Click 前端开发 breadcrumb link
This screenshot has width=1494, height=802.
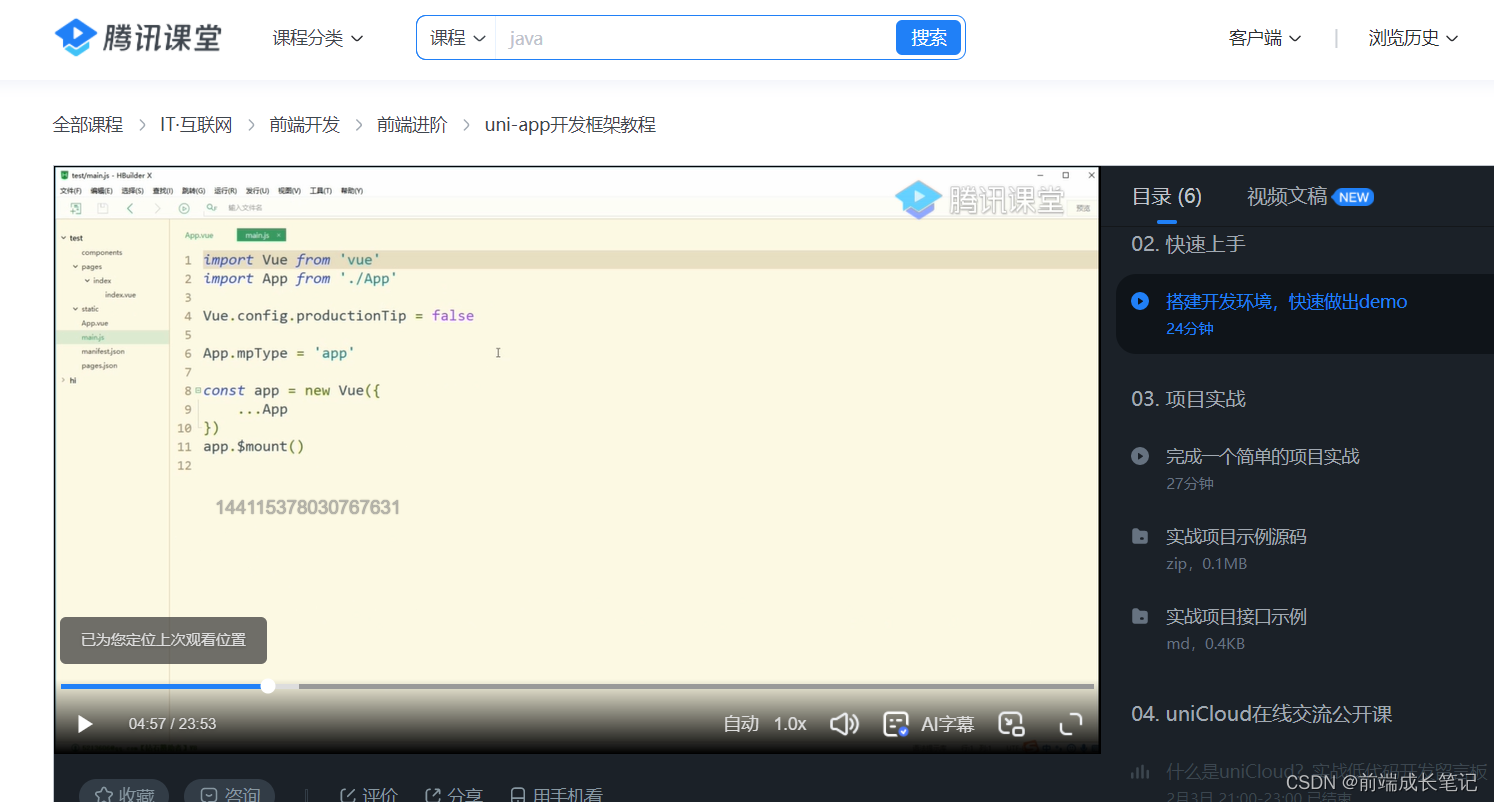click(304, 125)
